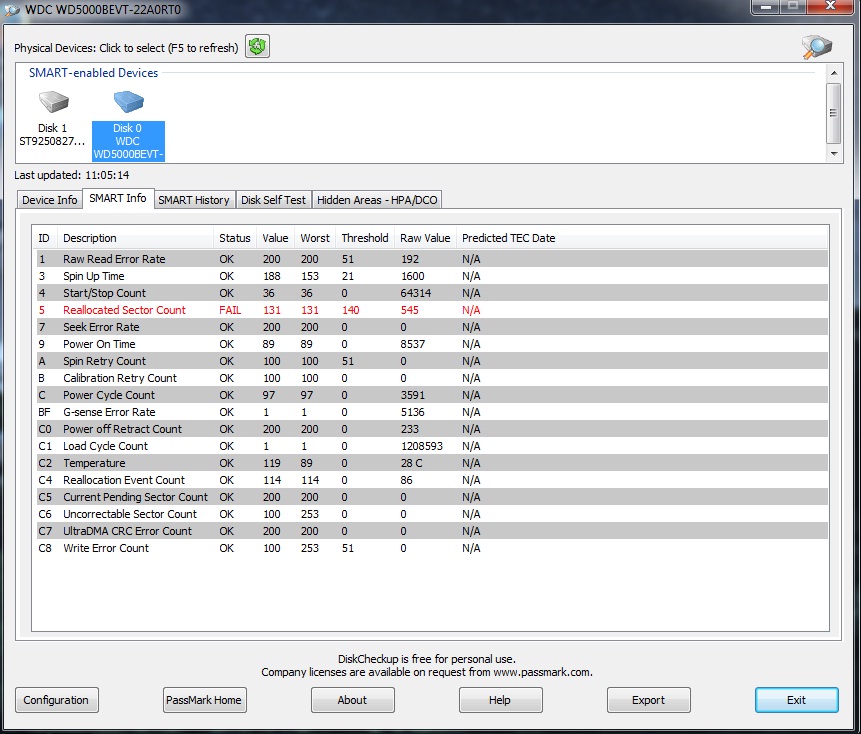Open the SMART History tab

[x=194, y=200]
